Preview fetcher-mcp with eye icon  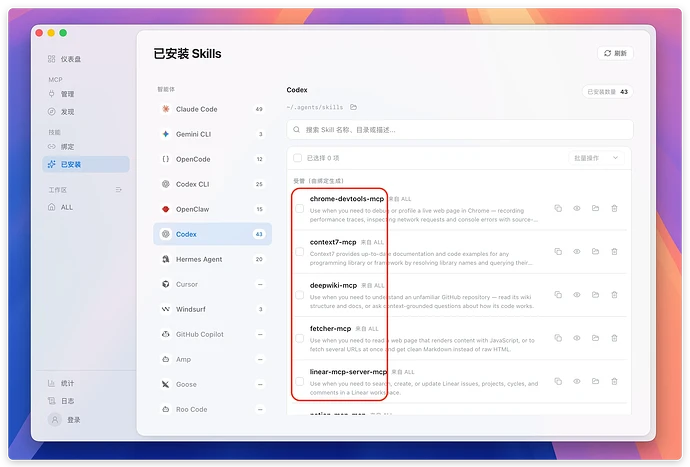pyautogui.click(x=576, y=338)
